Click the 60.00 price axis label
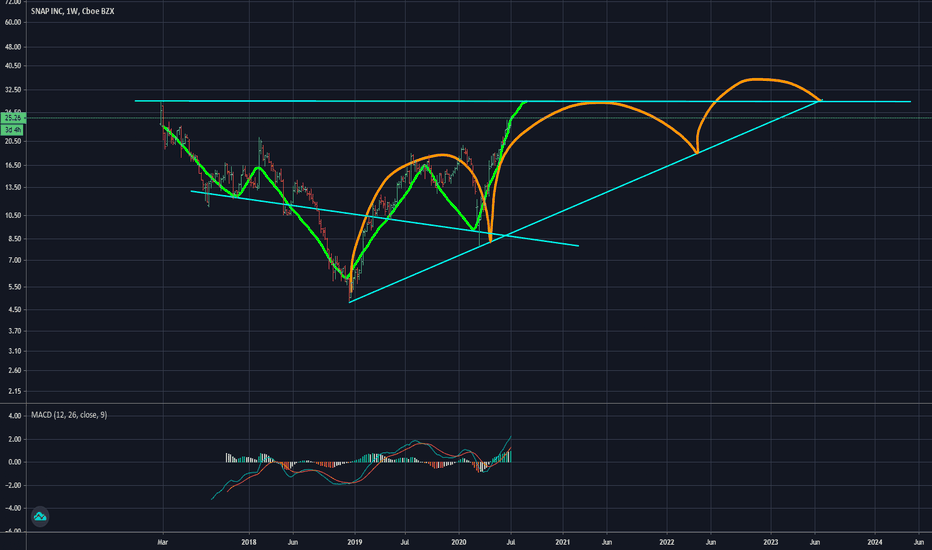932x550 pixels. 12,23
